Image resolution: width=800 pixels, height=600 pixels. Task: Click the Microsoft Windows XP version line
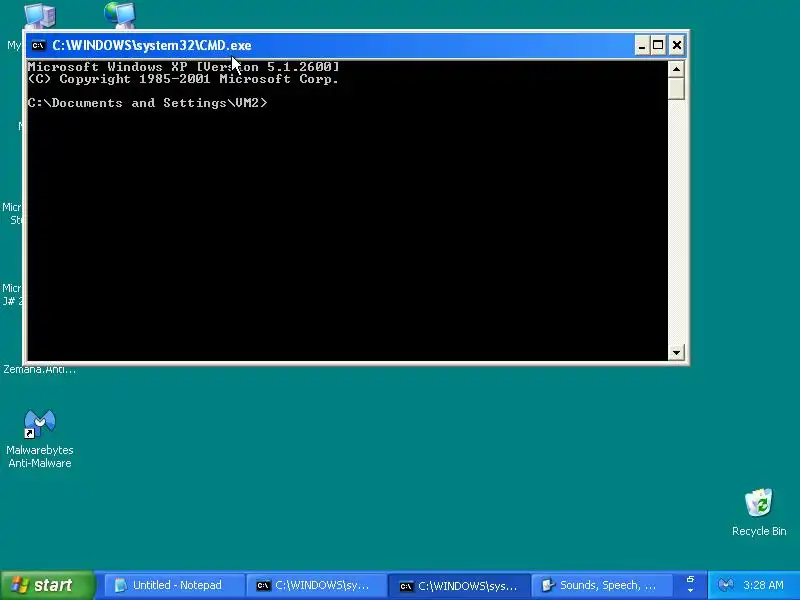[x=183, y=67]
